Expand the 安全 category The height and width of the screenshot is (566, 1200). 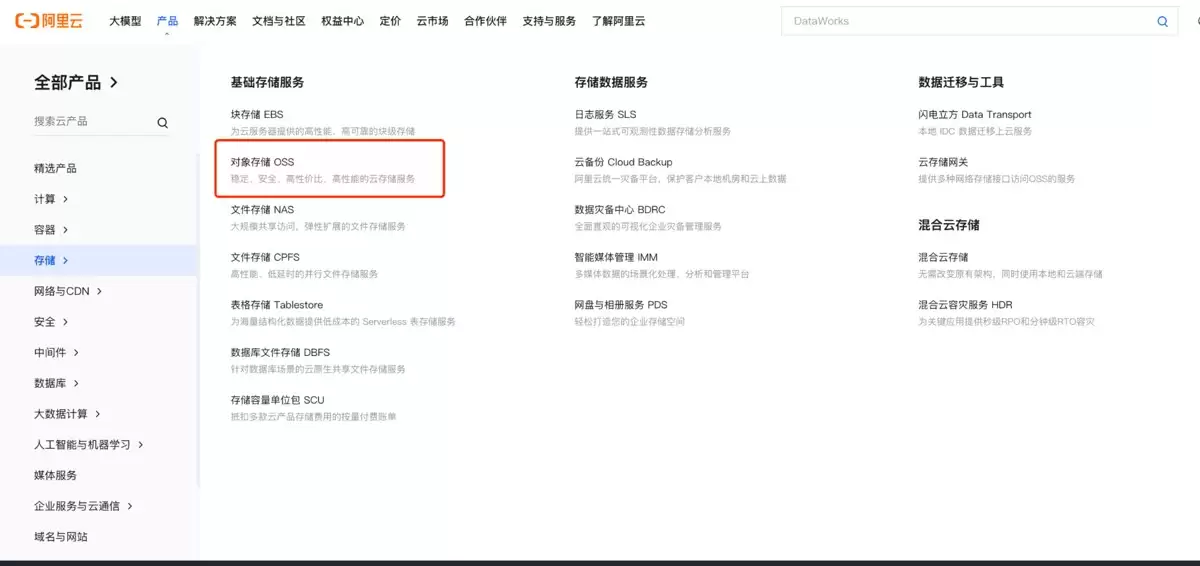coord(51,322)
